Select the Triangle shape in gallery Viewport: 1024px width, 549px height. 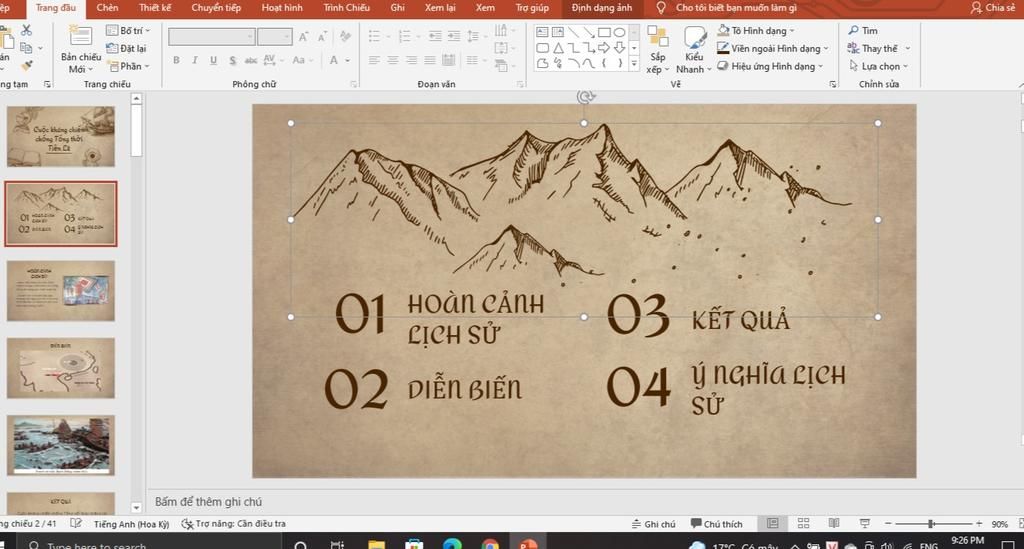click(558, 48)
